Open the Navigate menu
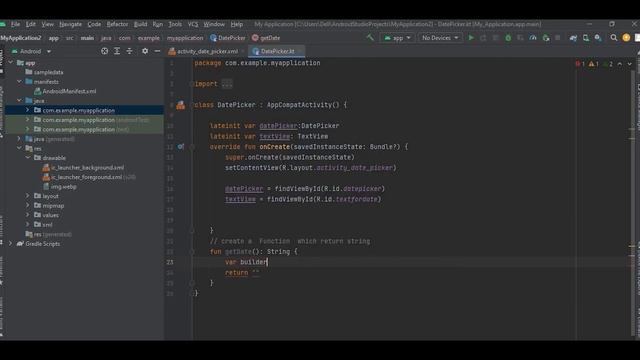The height and width of the screenshot is (360, 640). [70, 24]
